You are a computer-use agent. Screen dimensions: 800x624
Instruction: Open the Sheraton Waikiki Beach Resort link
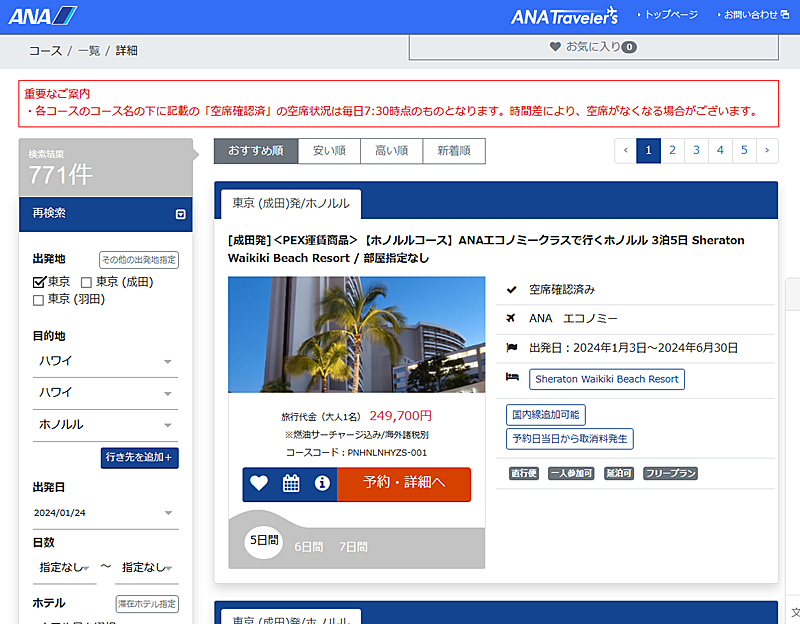(607, 379)
